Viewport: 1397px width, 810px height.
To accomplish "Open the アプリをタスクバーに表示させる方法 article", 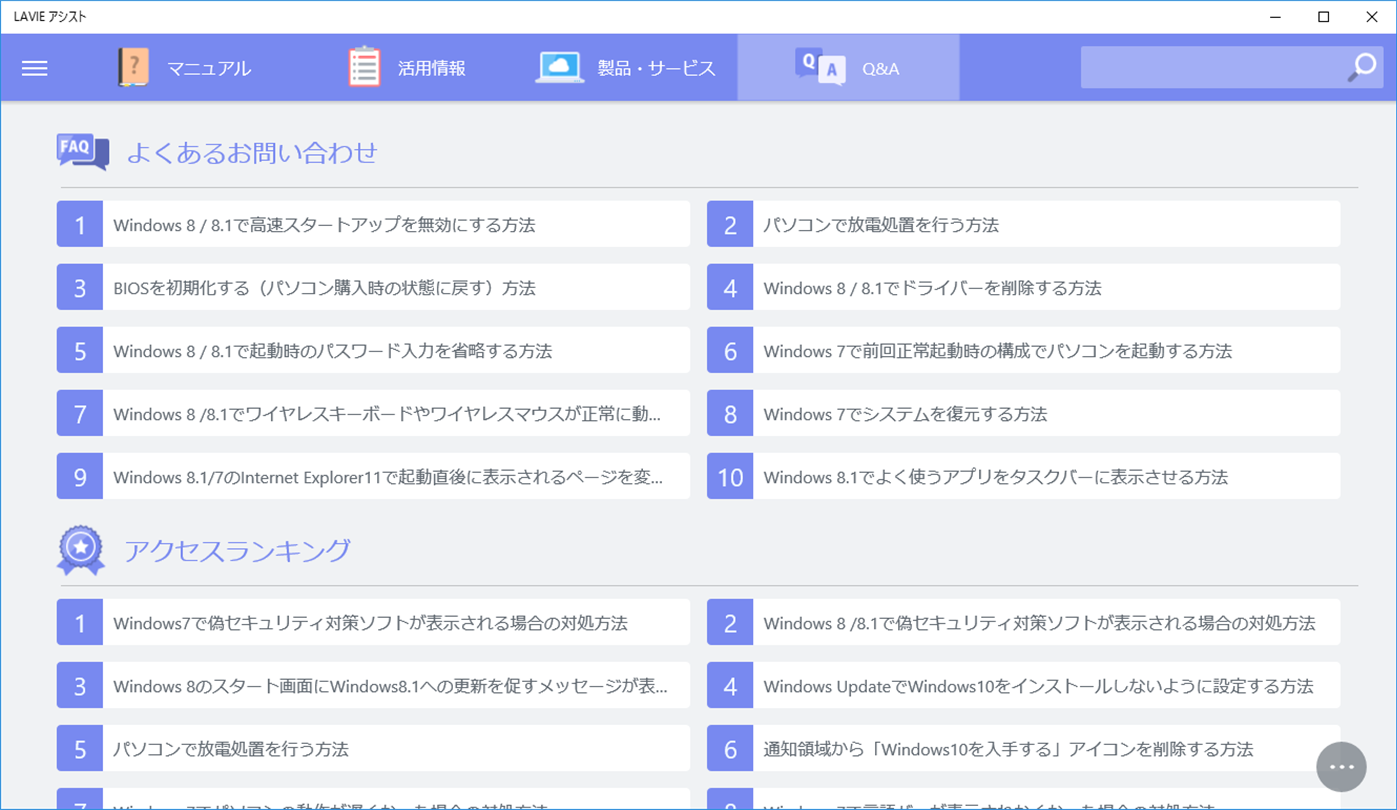I will pos(1023,476).
